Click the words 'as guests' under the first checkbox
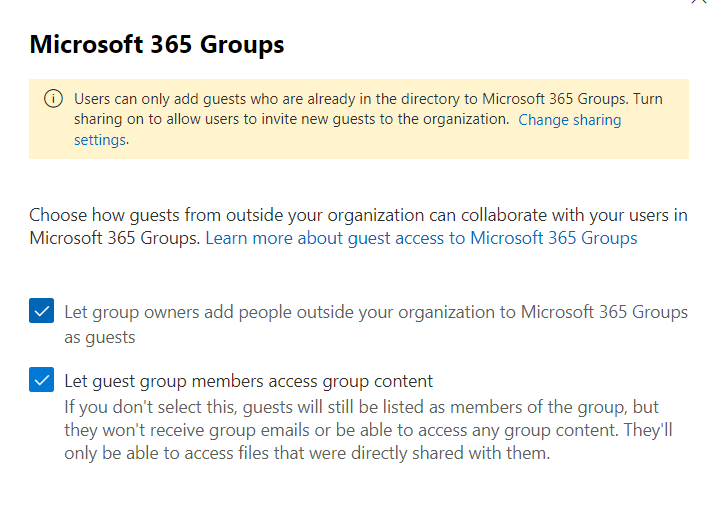 click(99, 337)
